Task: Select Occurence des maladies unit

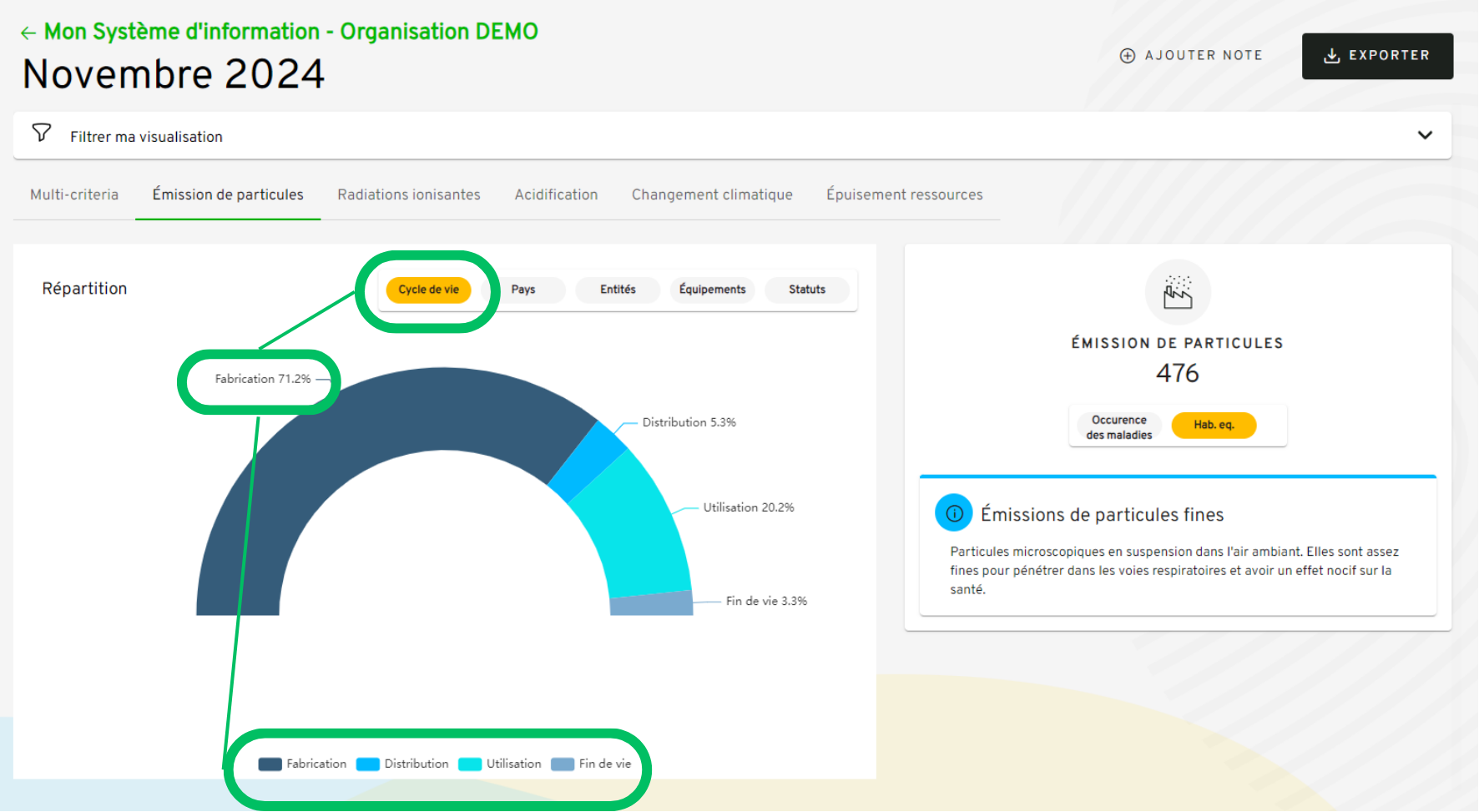Action: pos(1119,427)
